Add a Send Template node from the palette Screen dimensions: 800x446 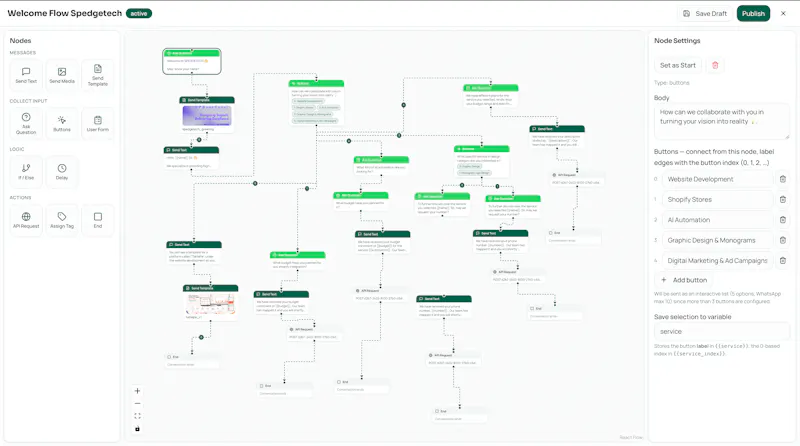(x=97, y=76)
